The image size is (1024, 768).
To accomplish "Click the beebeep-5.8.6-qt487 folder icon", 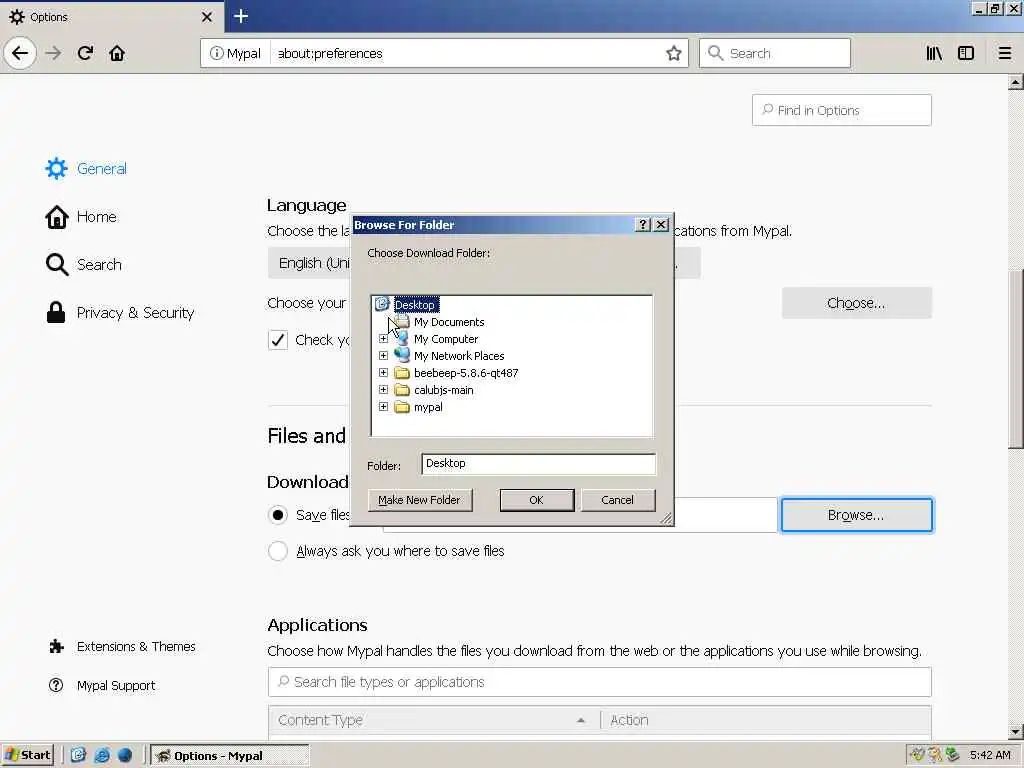I will 402,373.
